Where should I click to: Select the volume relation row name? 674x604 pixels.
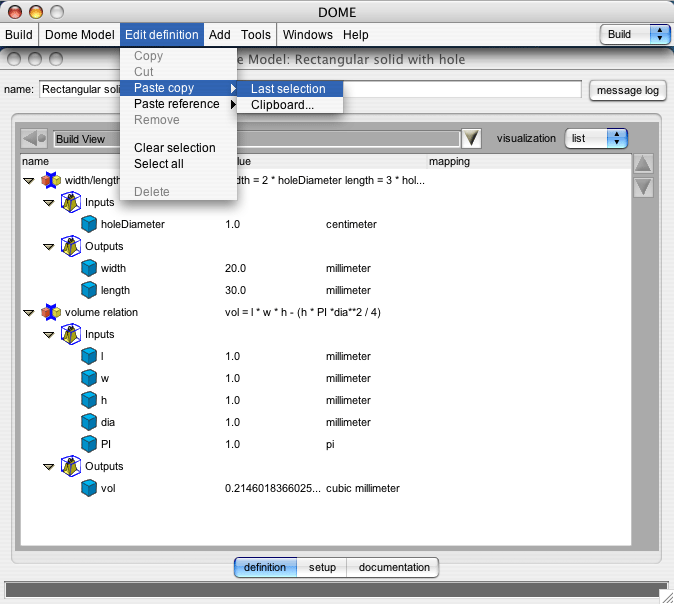click(x=101, y=312)
